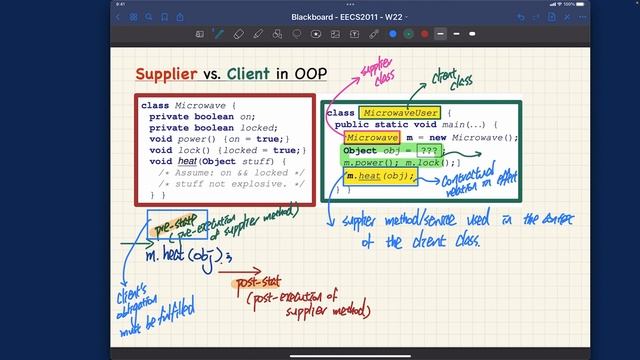Toggle read-only mode with the crossed pencil icon

[x=567, y=17]
